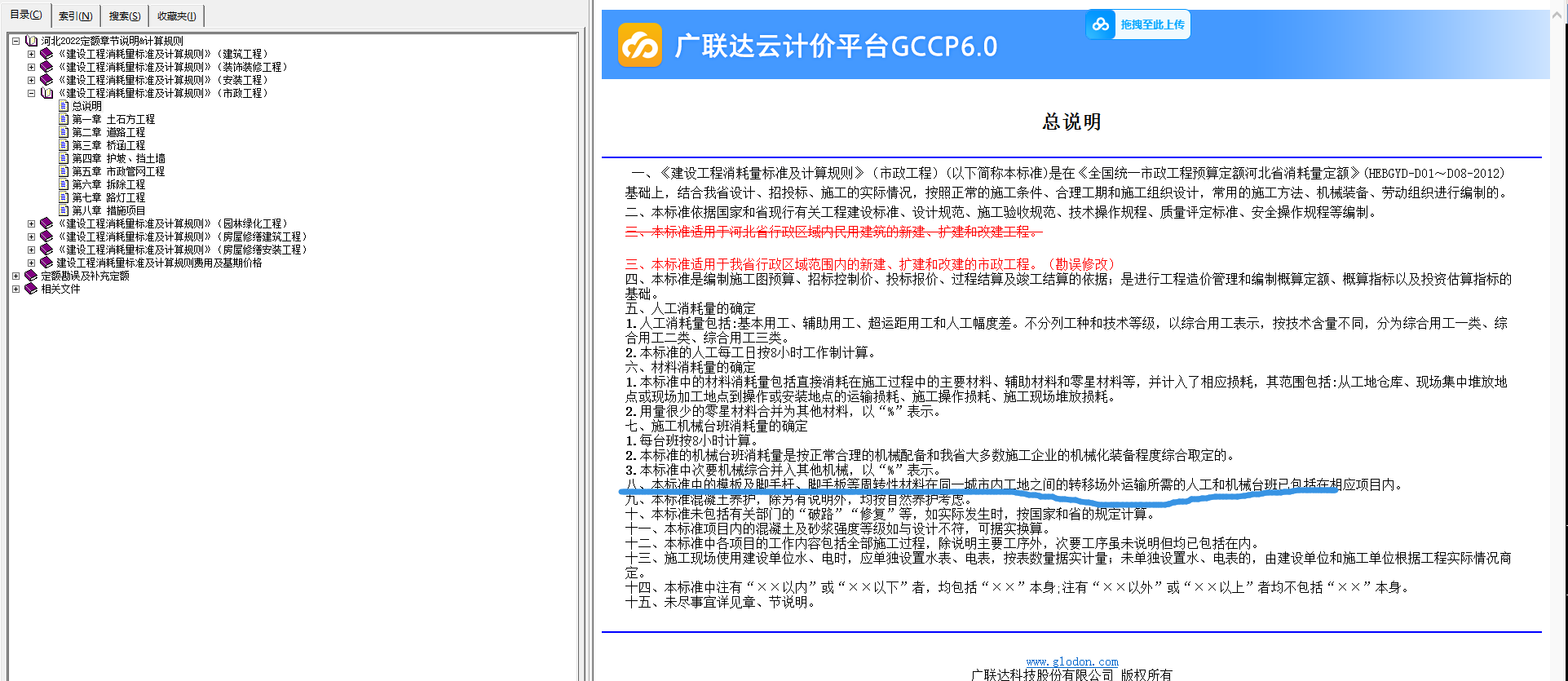The height and width of the screenshot is (681, 1568).
Task: Select 《建设工程消耗量标准及计算规则》(装饰装修工程) row
Action: coord(171,67)
